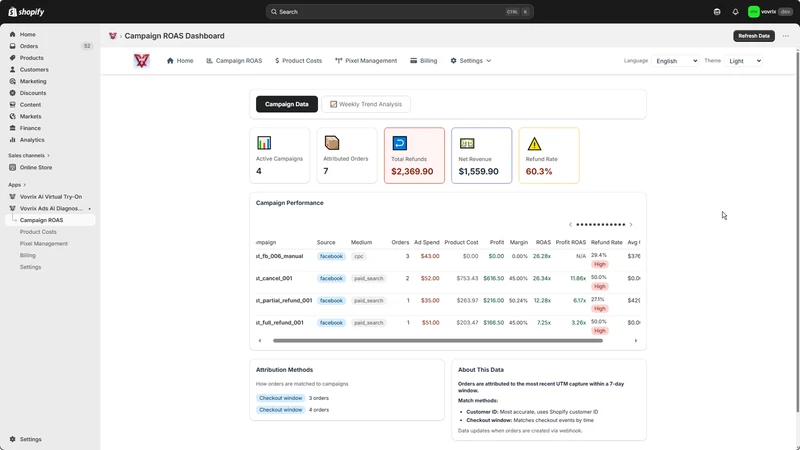Click the Content icon in sidebar
The width and height of the screenshot is (800, 450).
point(13,105)
